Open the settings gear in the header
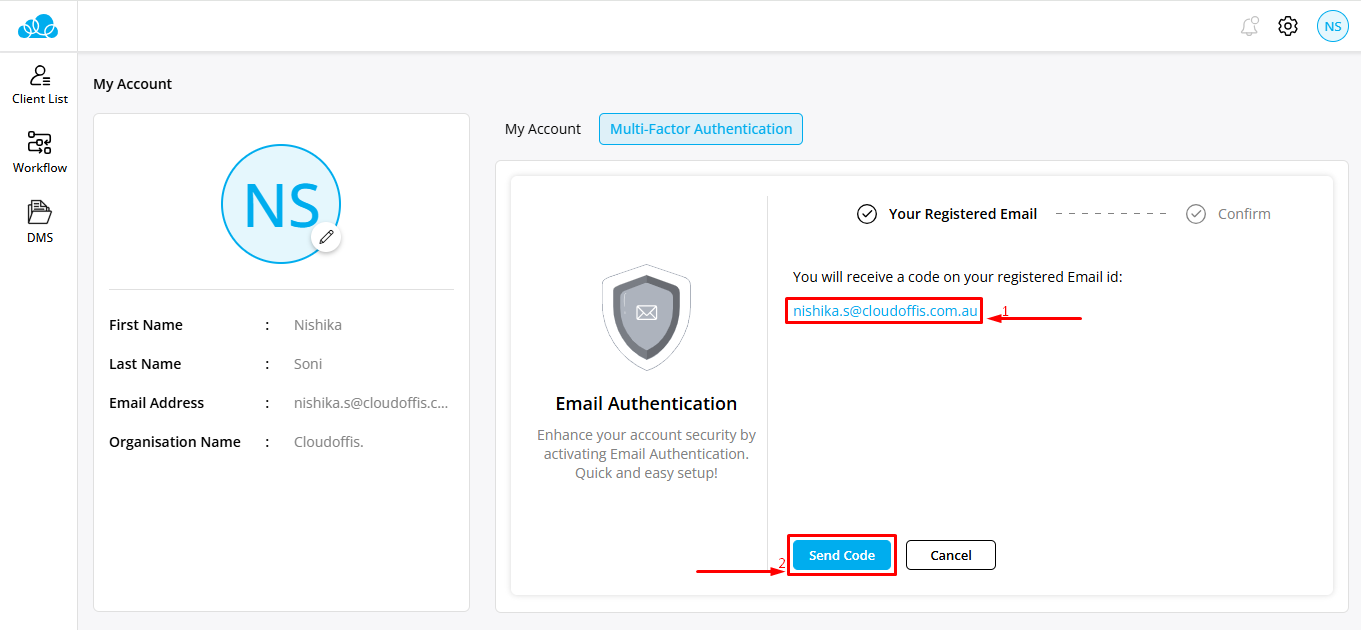 click(x=1288, y=27)
